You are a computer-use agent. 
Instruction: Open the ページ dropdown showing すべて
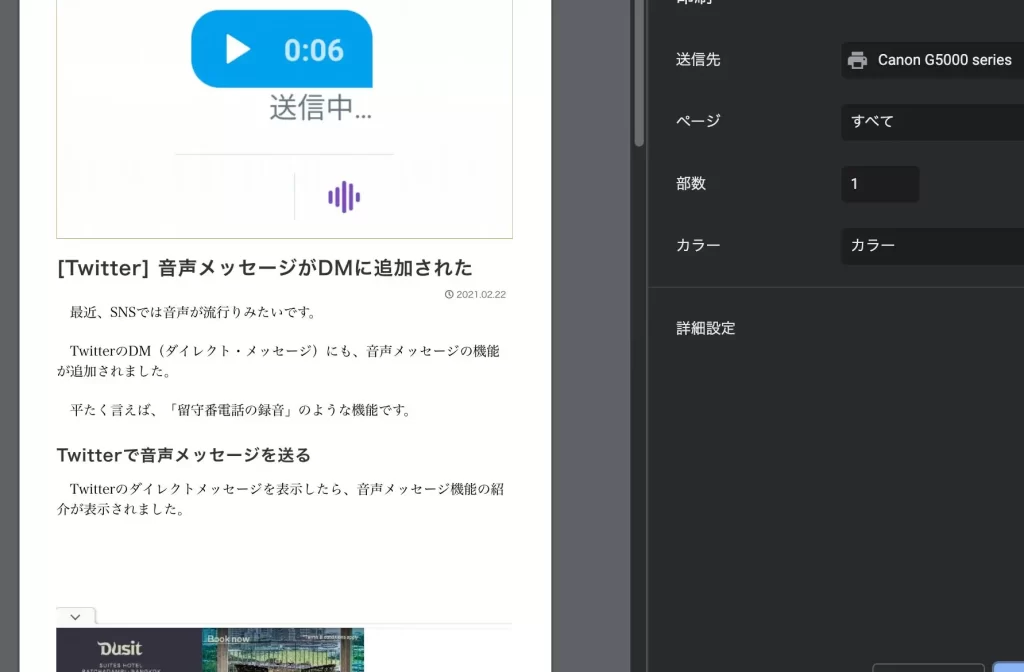pyautogui.click(x=933, y=121)
